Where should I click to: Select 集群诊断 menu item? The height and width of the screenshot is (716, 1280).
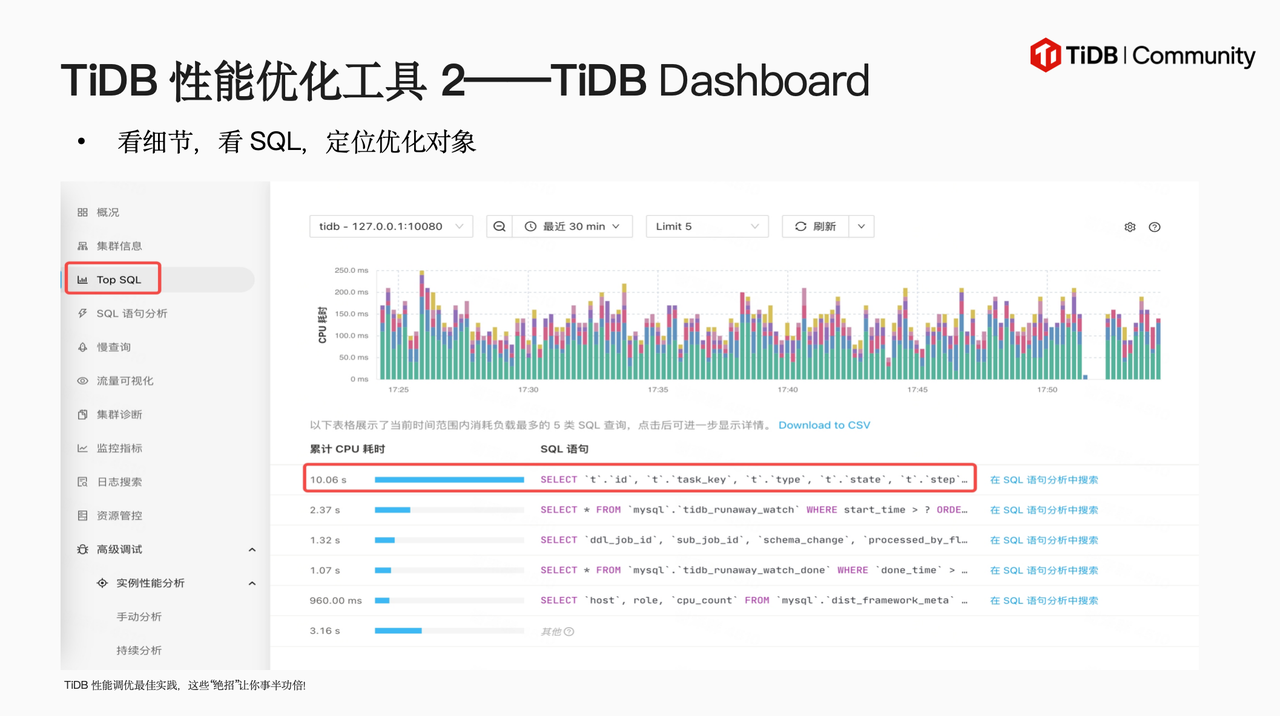tap(119, 415)
